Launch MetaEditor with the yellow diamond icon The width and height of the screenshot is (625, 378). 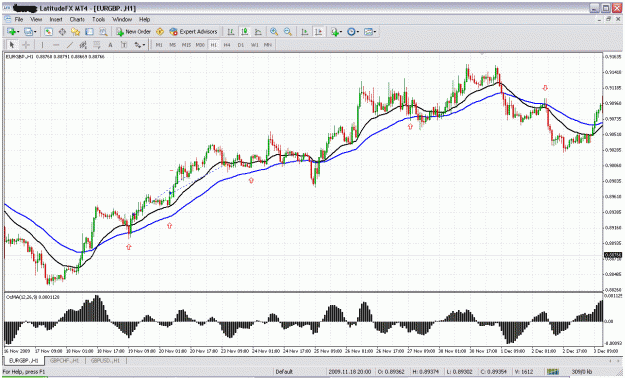[x=160, y=32]
